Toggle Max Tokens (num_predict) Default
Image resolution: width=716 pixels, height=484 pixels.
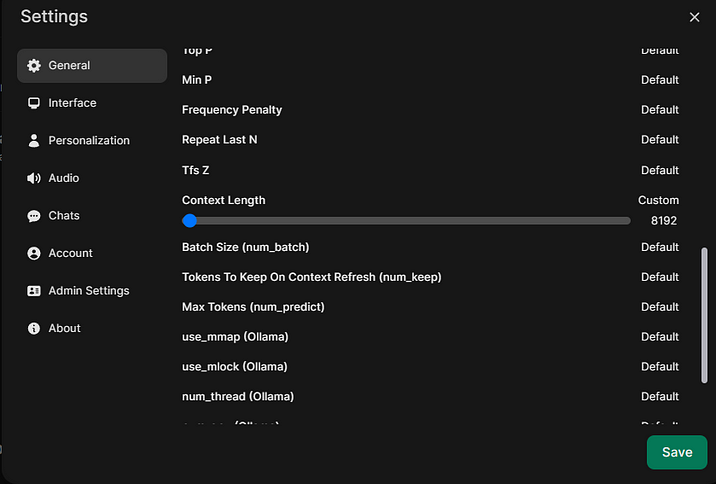(659, 307)
